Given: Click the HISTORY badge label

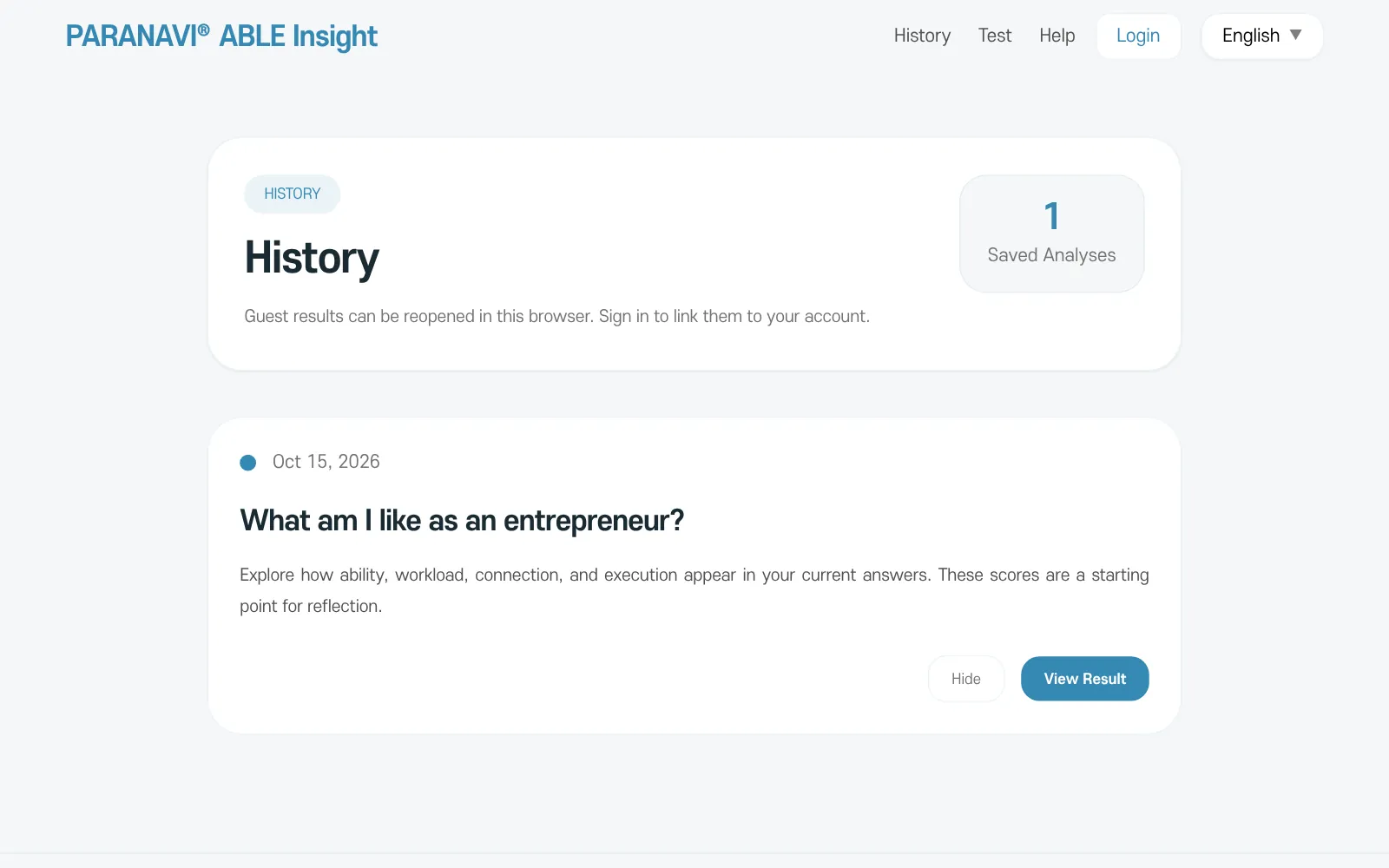Looking at the screenshot, I should click(293, 194).
